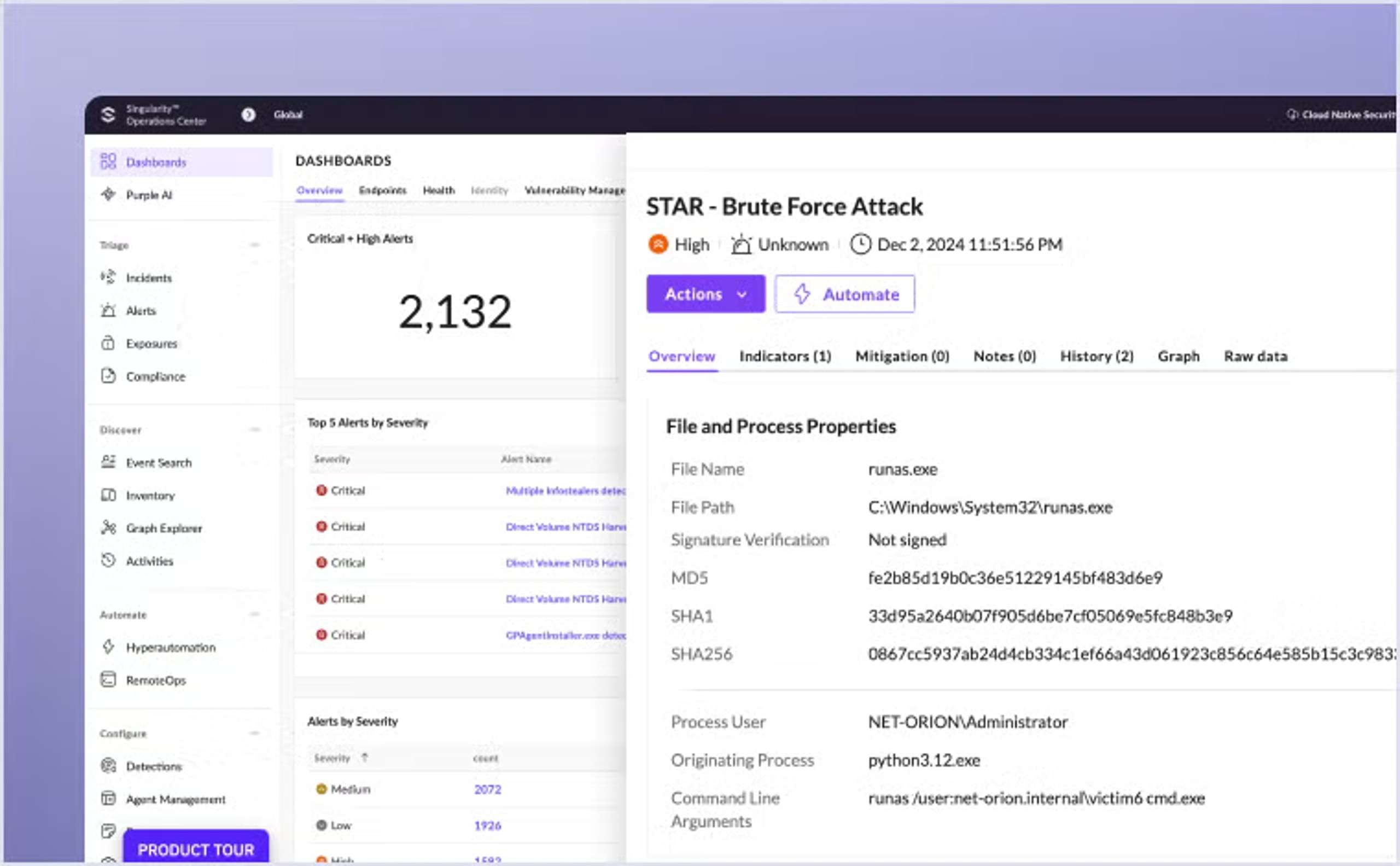Open Exposures from the sidebar
Image resolution: width=1400 pixels, height=866 pixels.
(151, 343)
